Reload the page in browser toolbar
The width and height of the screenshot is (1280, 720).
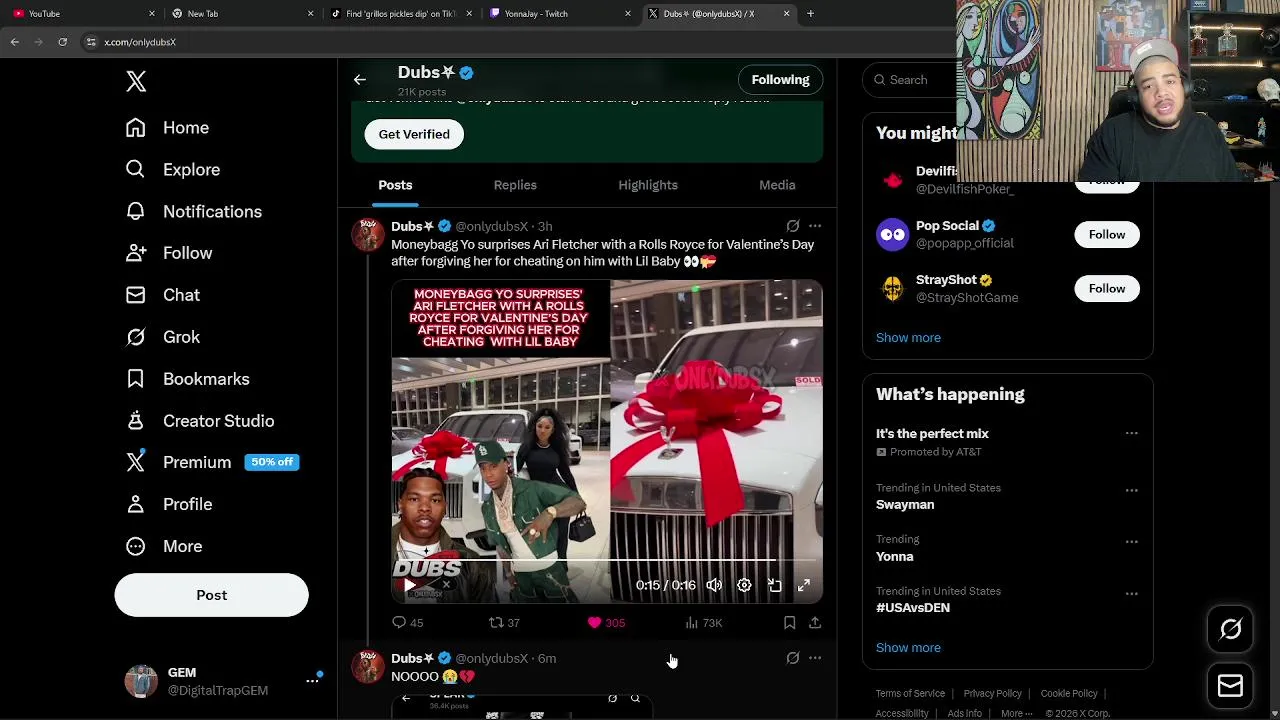tap(62, 42)
